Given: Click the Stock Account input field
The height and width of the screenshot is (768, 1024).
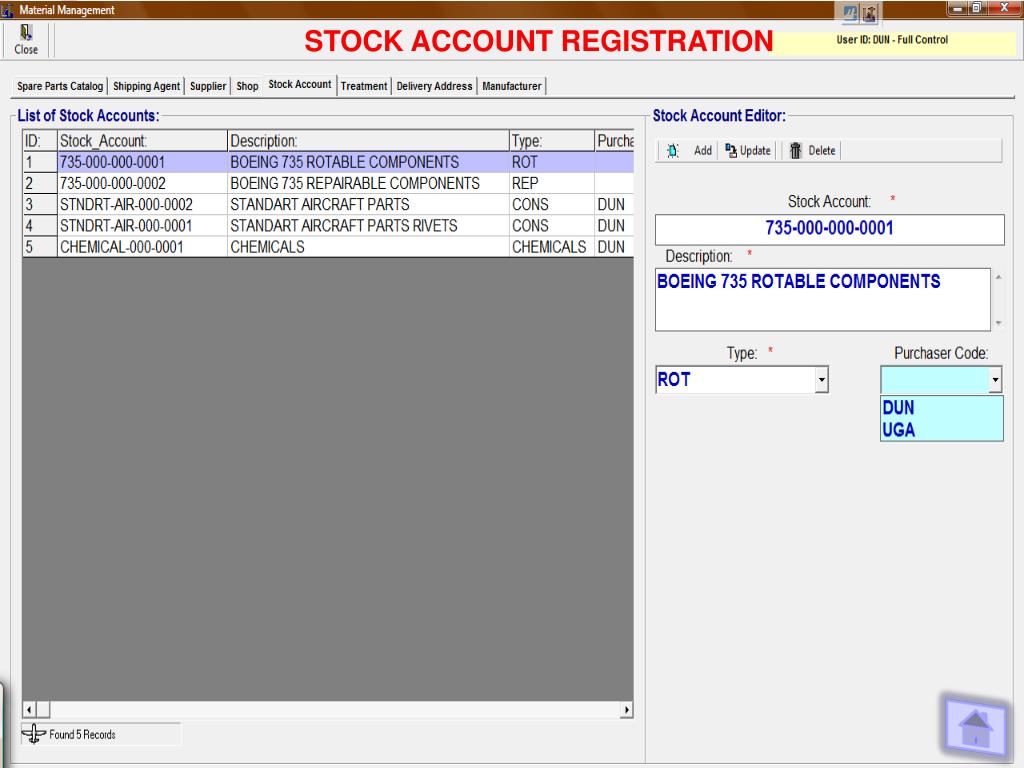Looking at the screenshot, I should (829, 229).
